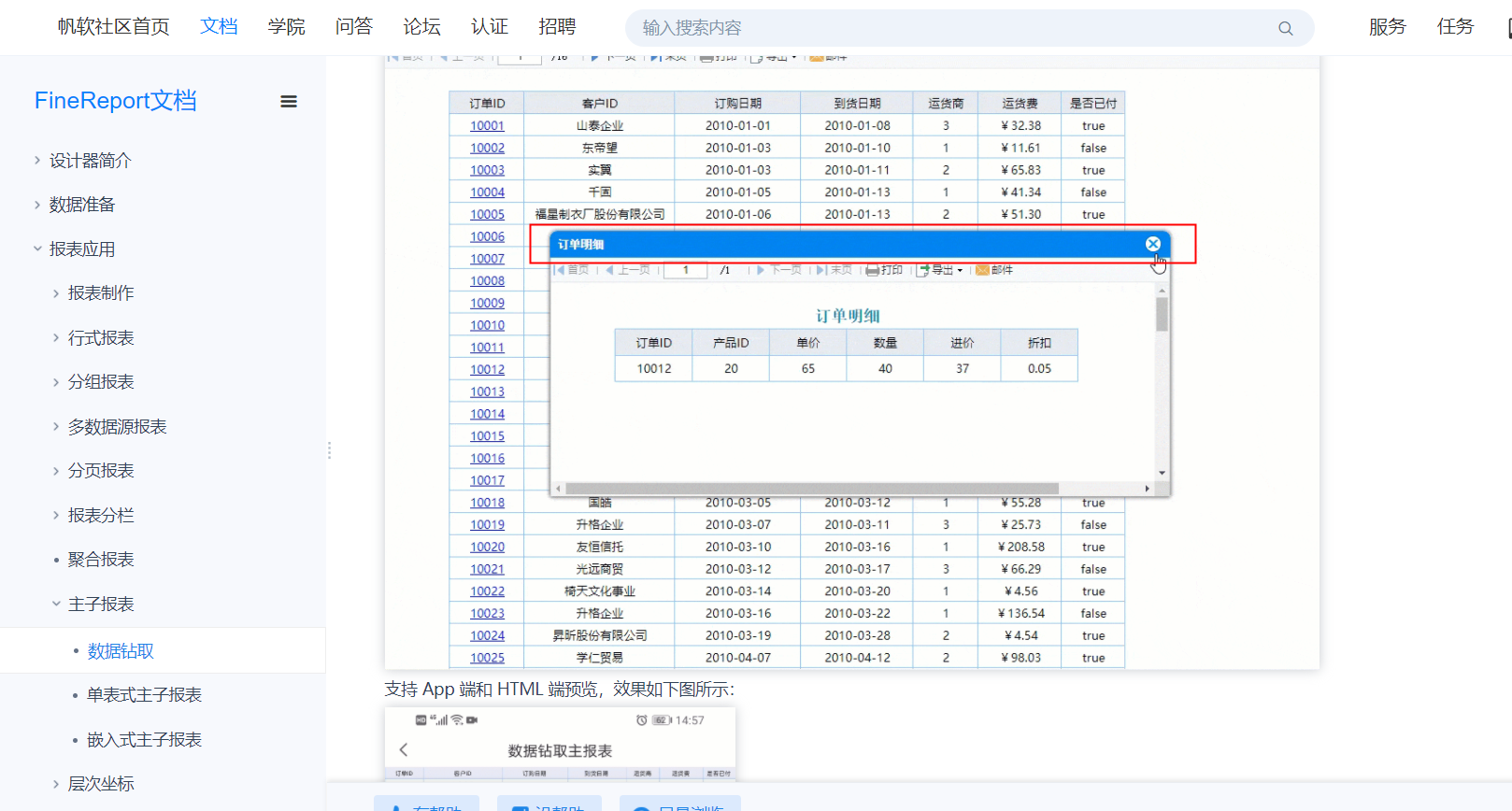Open the 任务 menu

[x=1455, y=27]
